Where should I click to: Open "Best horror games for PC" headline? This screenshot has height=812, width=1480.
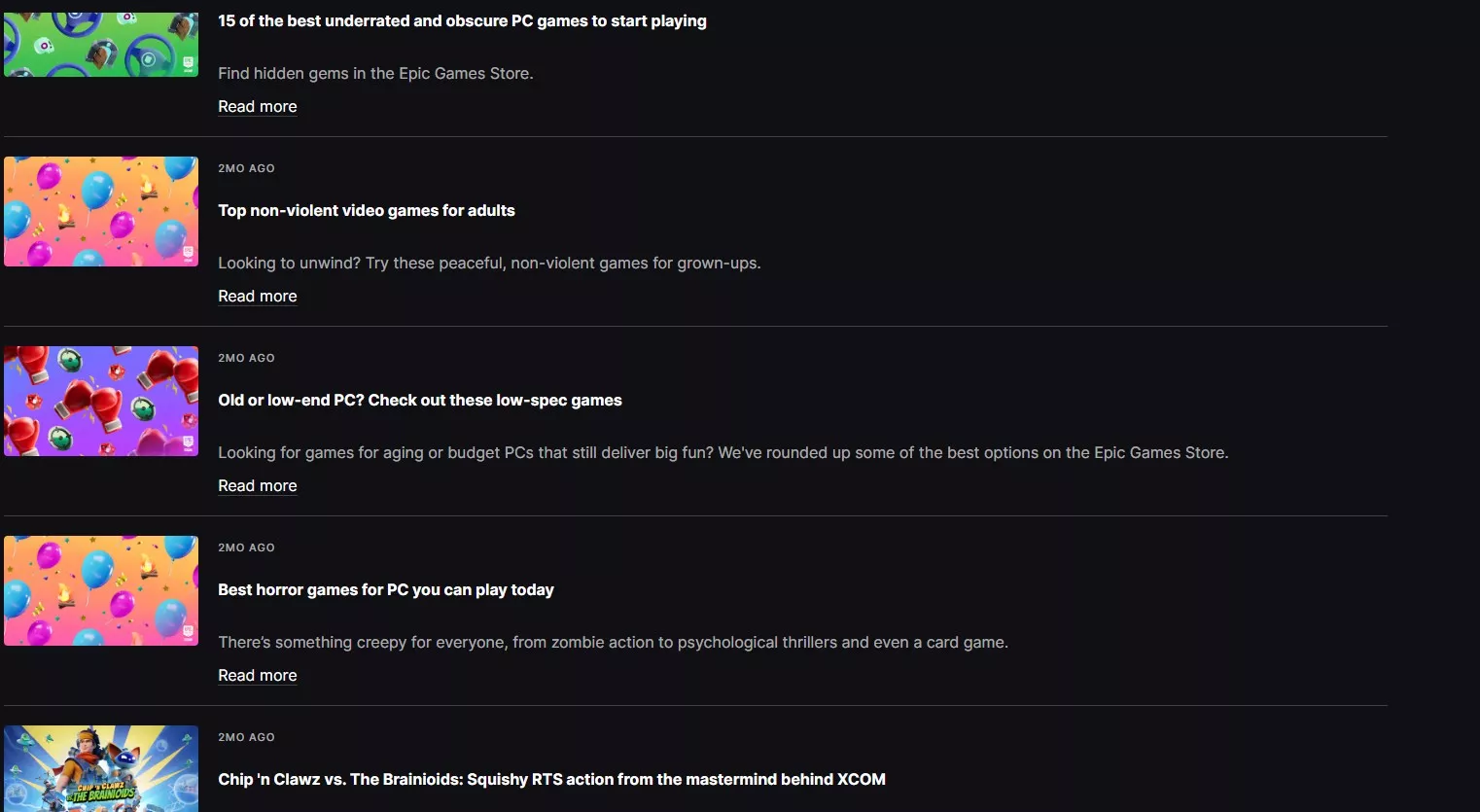(386, 590)
